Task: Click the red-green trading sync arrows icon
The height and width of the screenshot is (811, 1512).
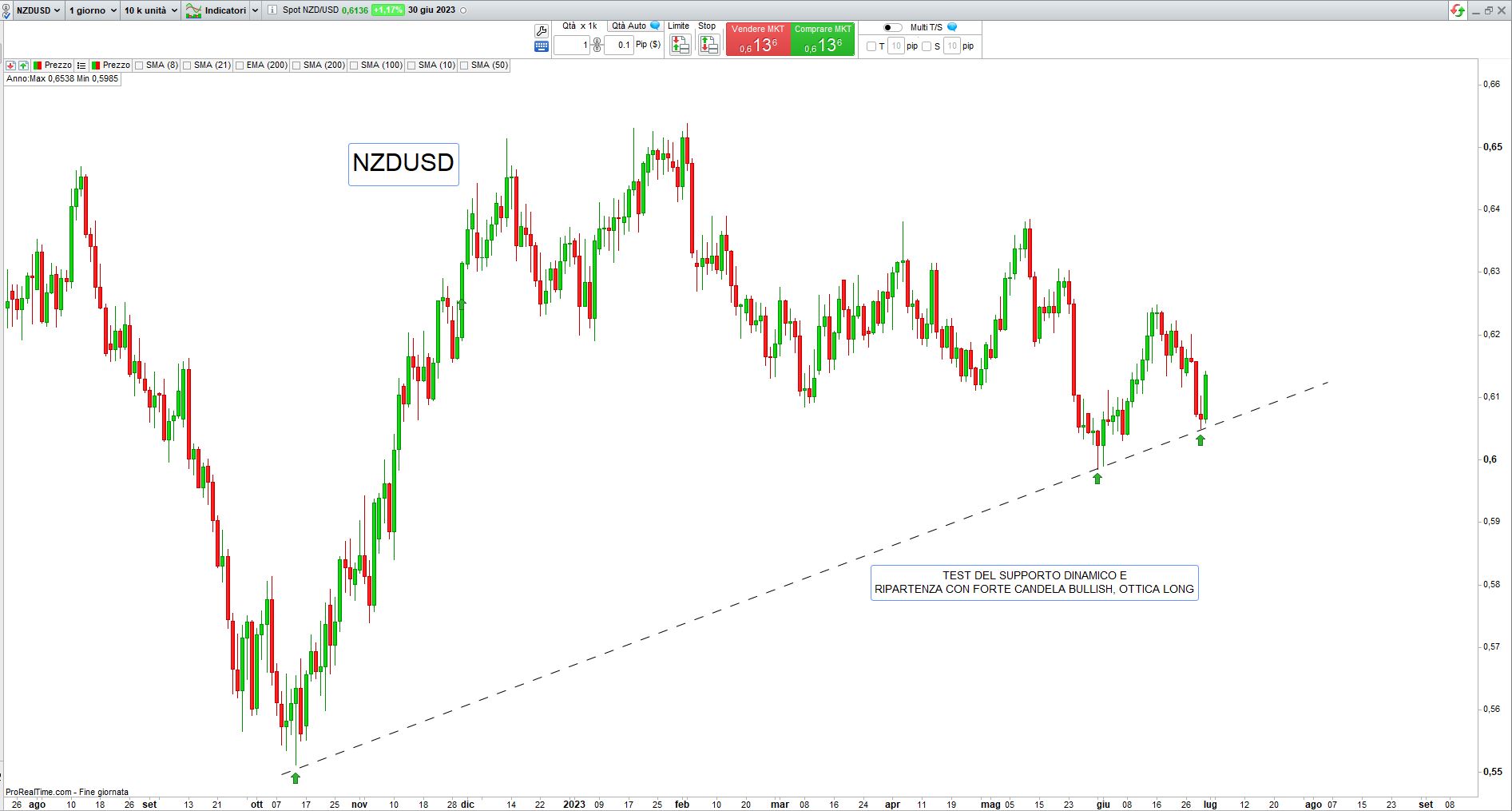Action: (1458, 10)
